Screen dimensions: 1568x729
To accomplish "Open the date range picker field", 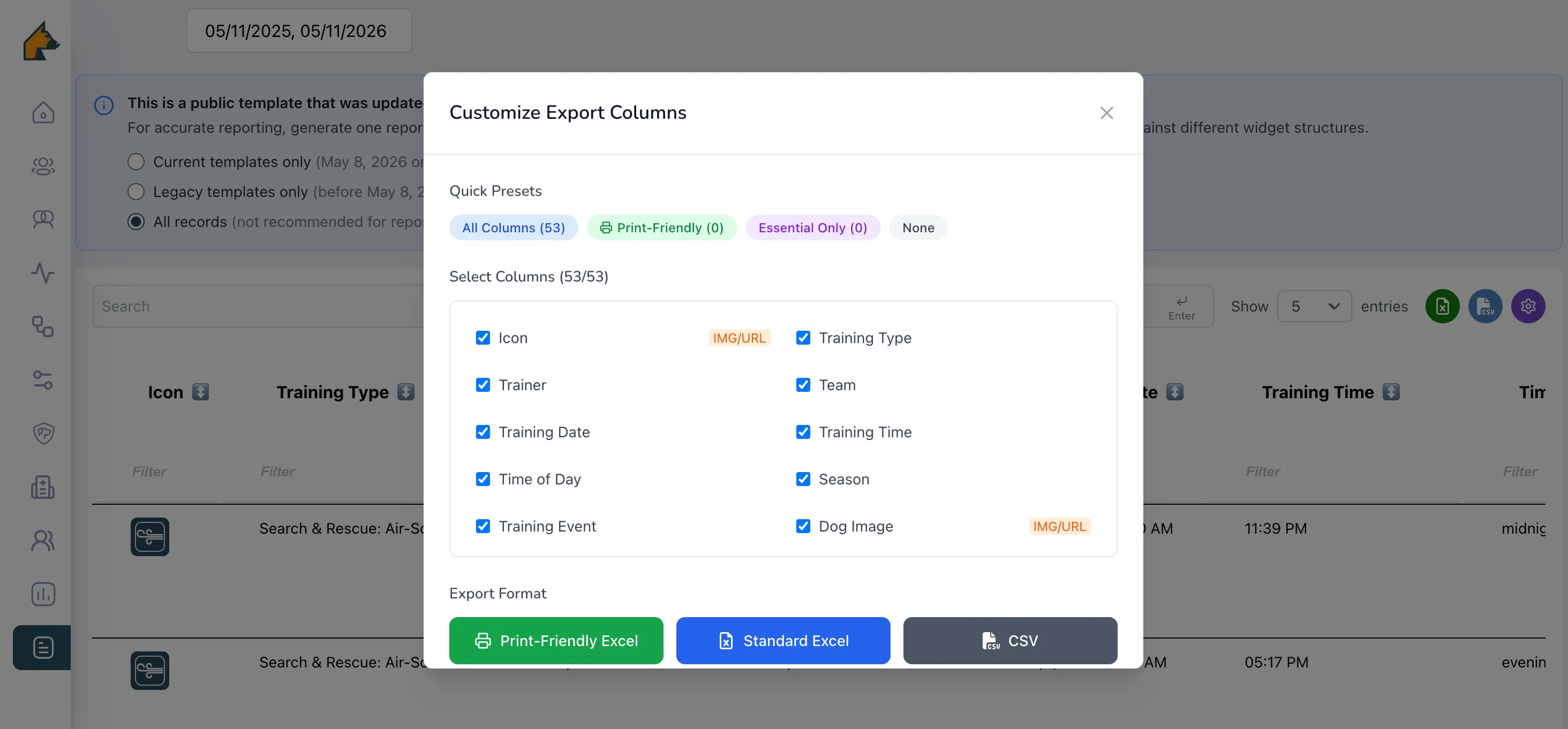I will (x=299, y=31).
